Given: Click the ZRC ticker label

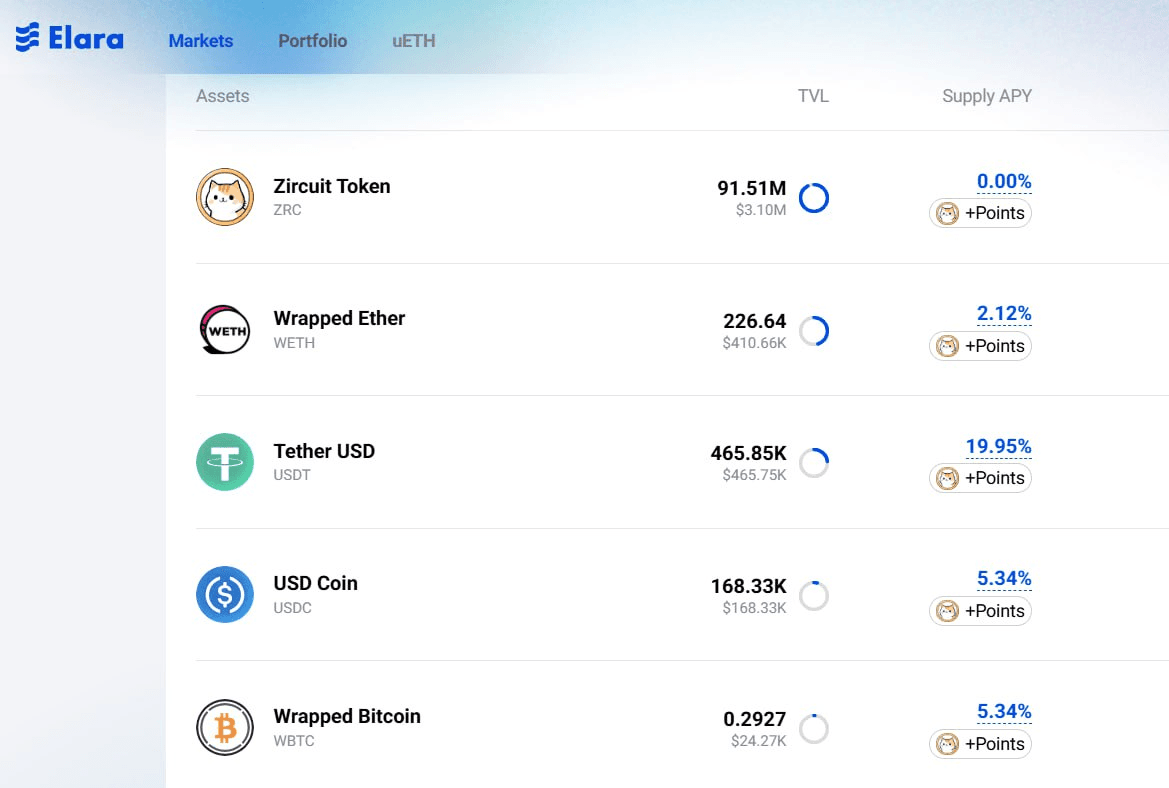Looking at the screenshot, I should (288, 210).
